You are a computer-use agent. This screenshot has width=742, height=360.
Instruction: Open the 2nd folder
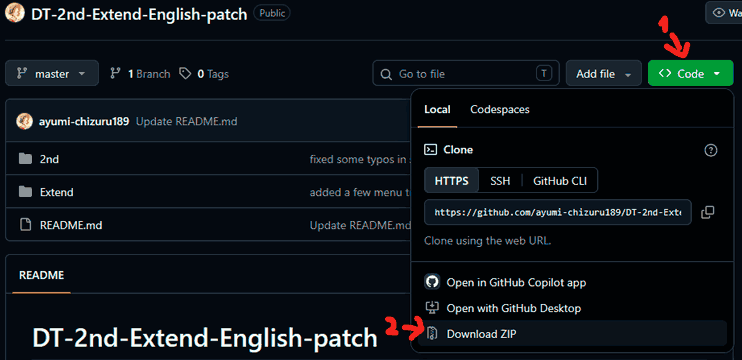[x=49, y=159]
